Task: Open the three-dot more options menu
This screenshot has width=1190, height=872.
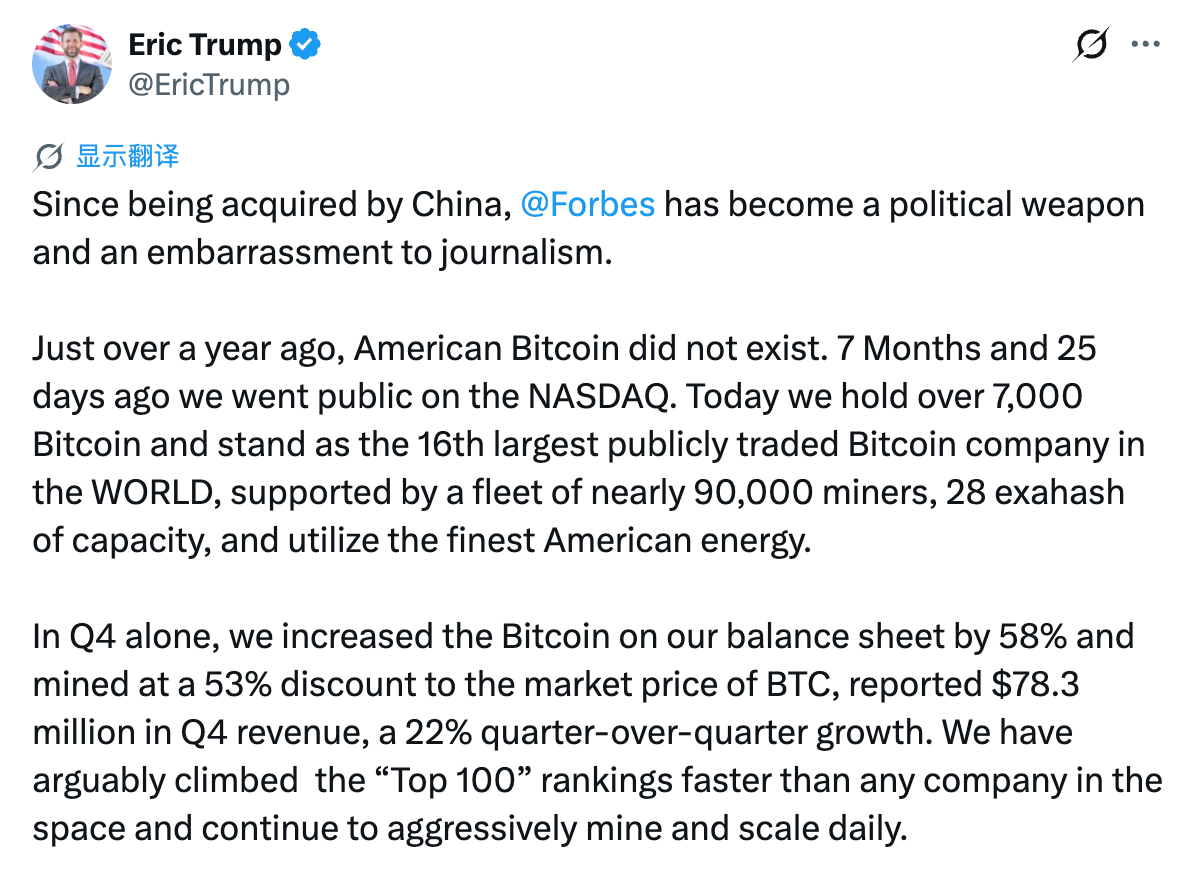Action: (x=1144, y=45)
